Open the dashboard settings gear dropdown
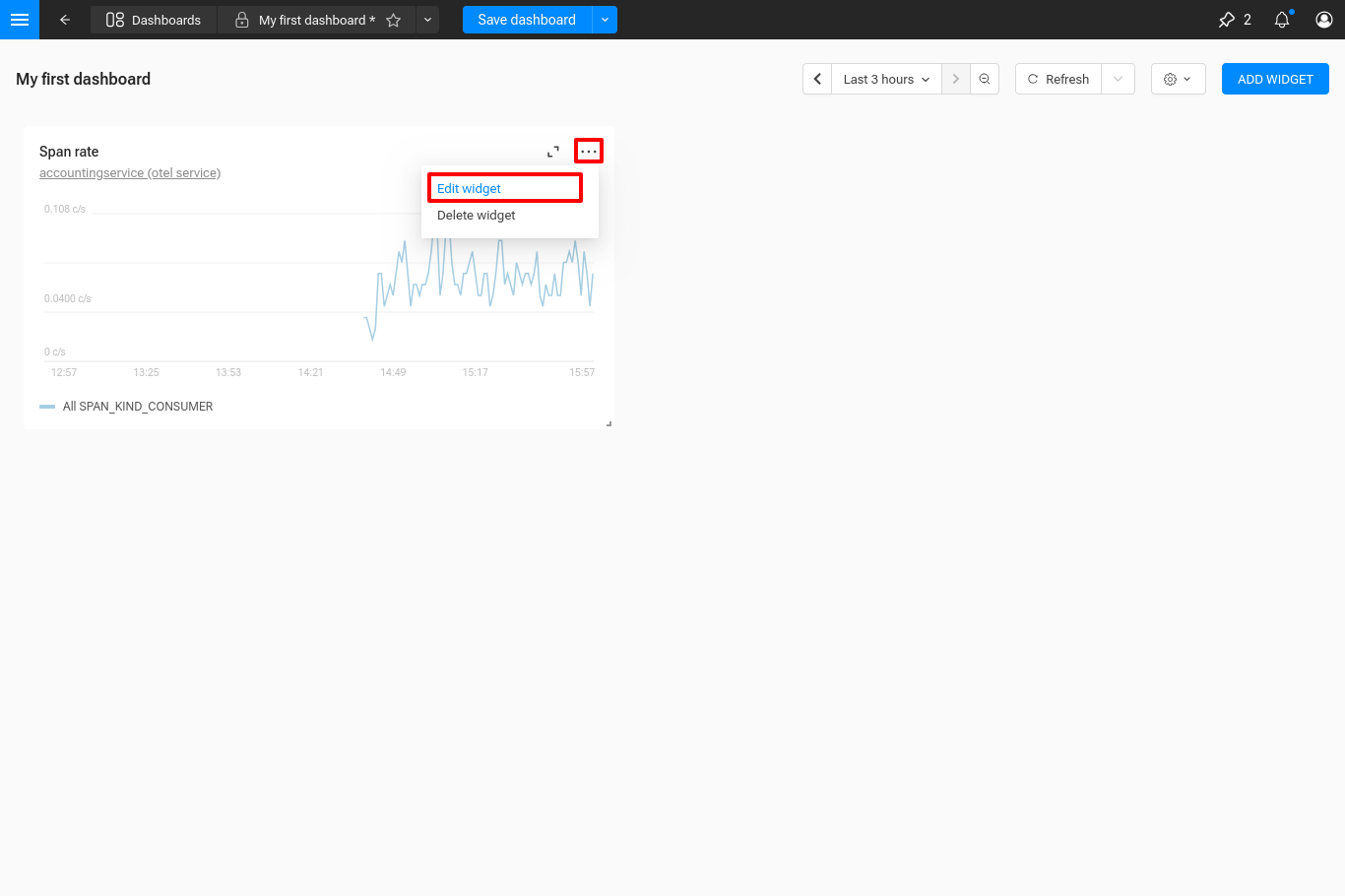The height and width of the screenshot is (896, 1345). click(1178, 79)
